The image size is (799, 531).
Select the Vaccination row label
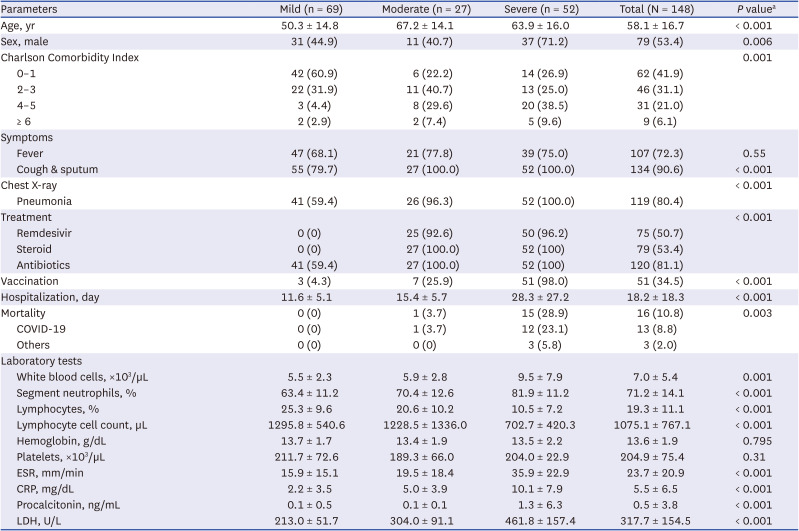point(34,280)
